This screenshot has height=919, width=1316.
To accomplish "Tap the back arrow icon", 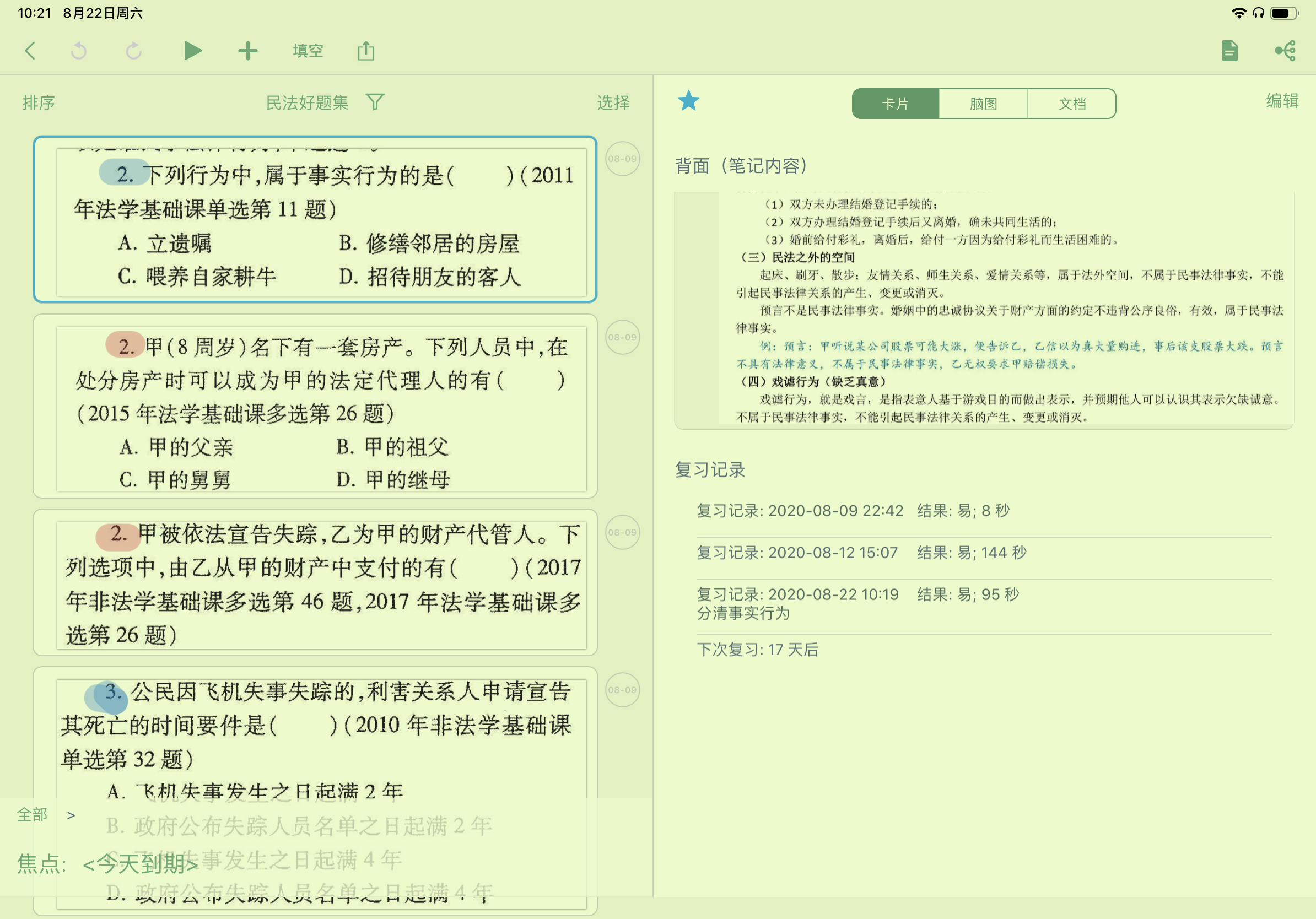I will coord(30,51).
